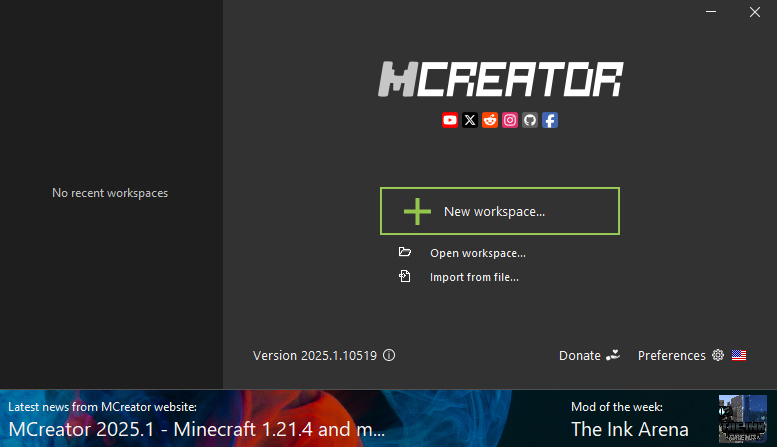The height and width of the screenshot is (447, 777).
Task: Minimize the MCreator window
Action: tap(711, 11)
